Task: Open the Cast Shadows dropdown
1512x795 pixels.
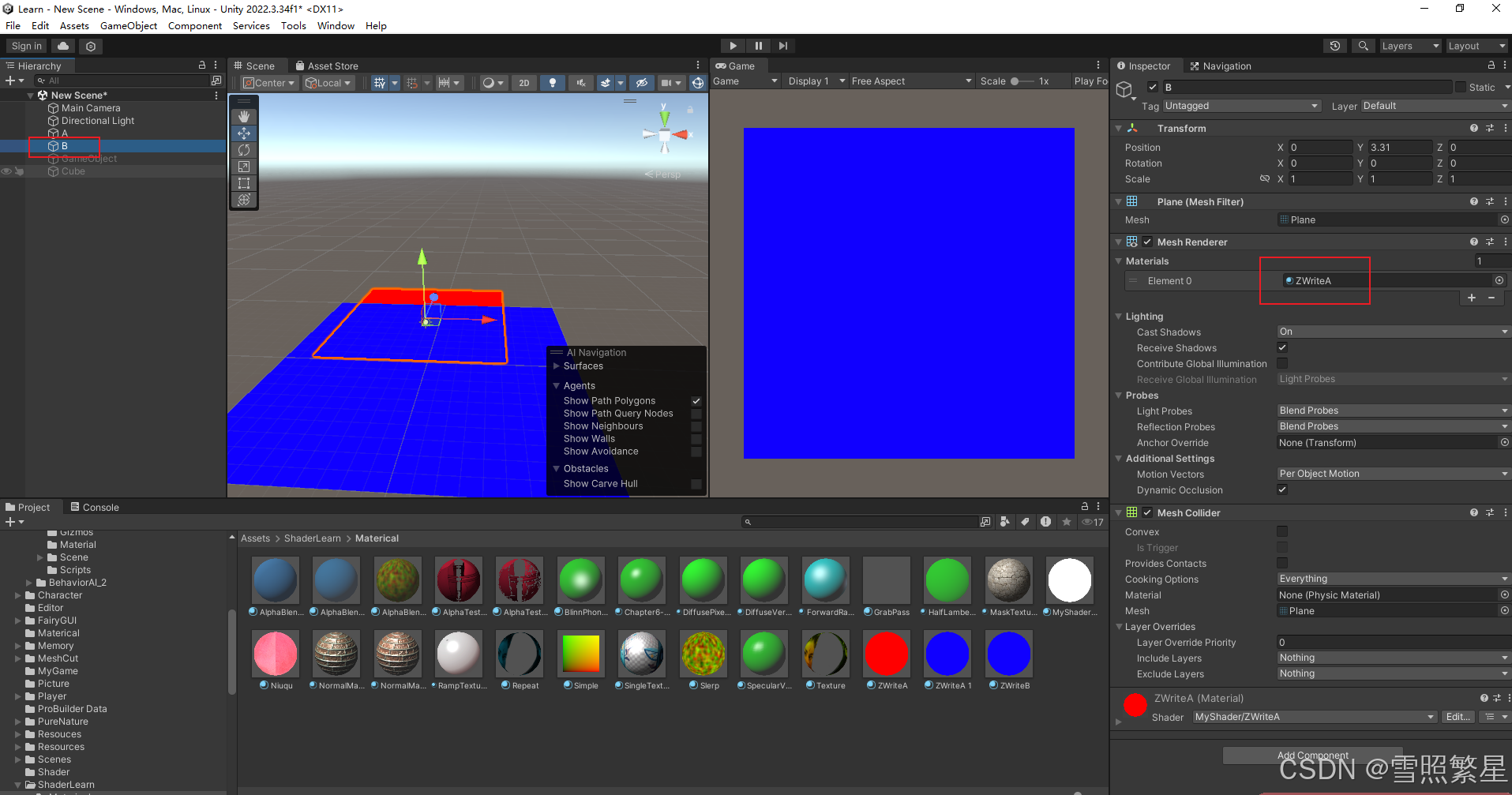Action: coord(1394,332)
